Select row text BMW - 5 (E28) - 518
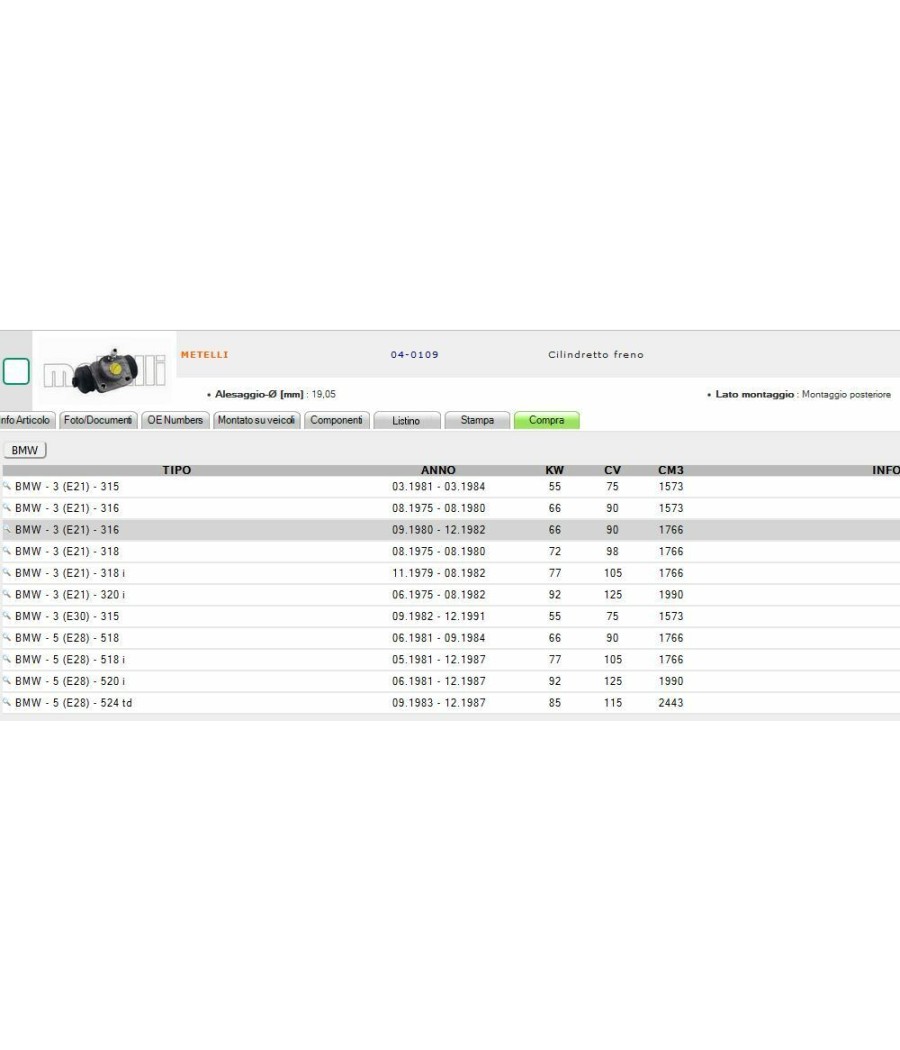Screen dimensions: 900x1050 pos(67,638)
